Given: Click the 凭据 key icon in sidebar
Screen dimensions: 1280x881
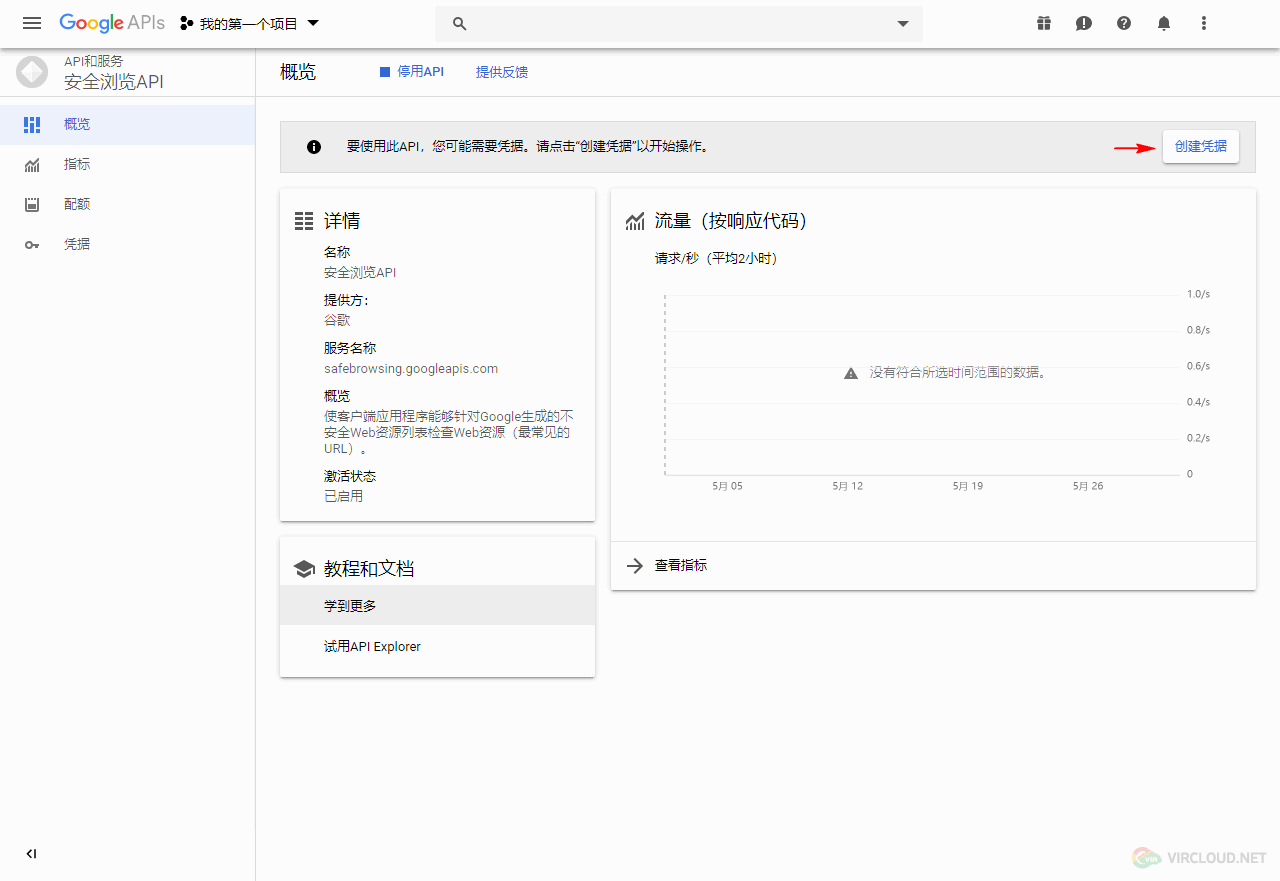Looking at the screenshot, I should click(32, 244).
